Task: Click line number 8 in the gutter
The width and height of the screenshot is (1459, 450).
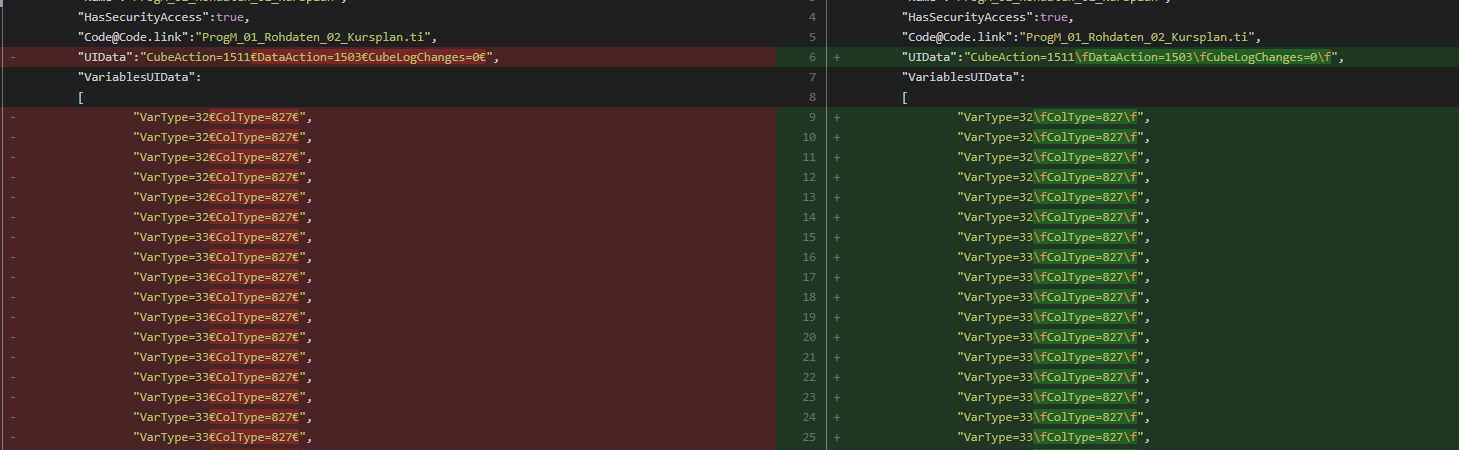Action: point(812,97)
